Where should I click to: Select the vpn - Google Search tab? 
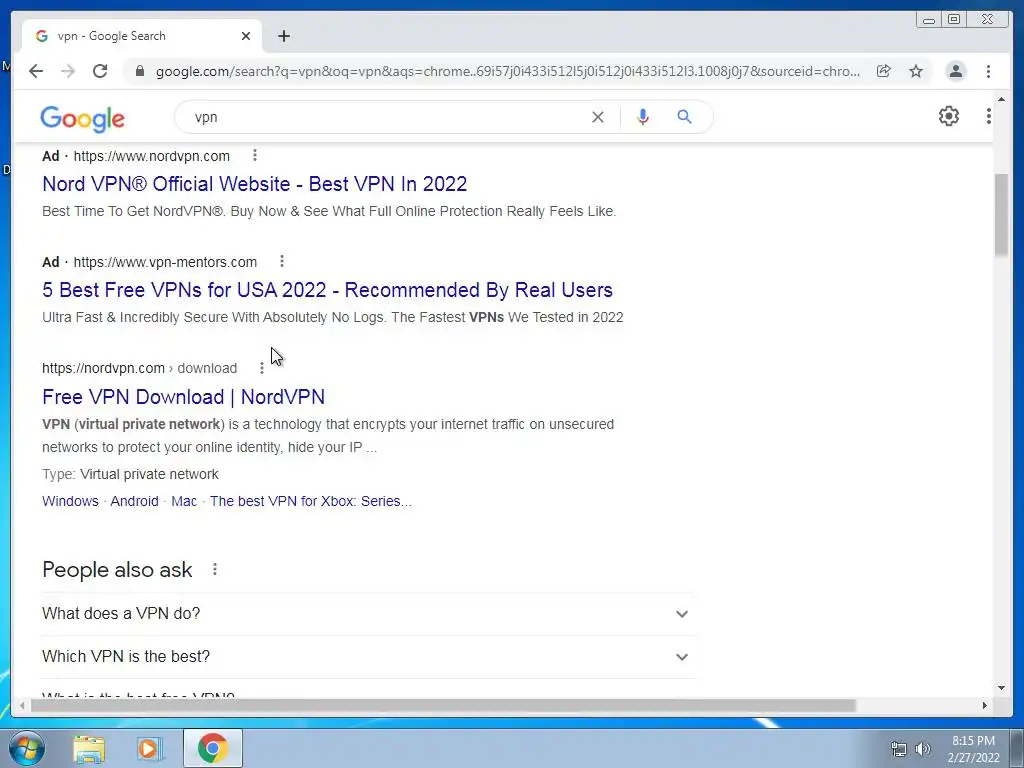point(142,36)
